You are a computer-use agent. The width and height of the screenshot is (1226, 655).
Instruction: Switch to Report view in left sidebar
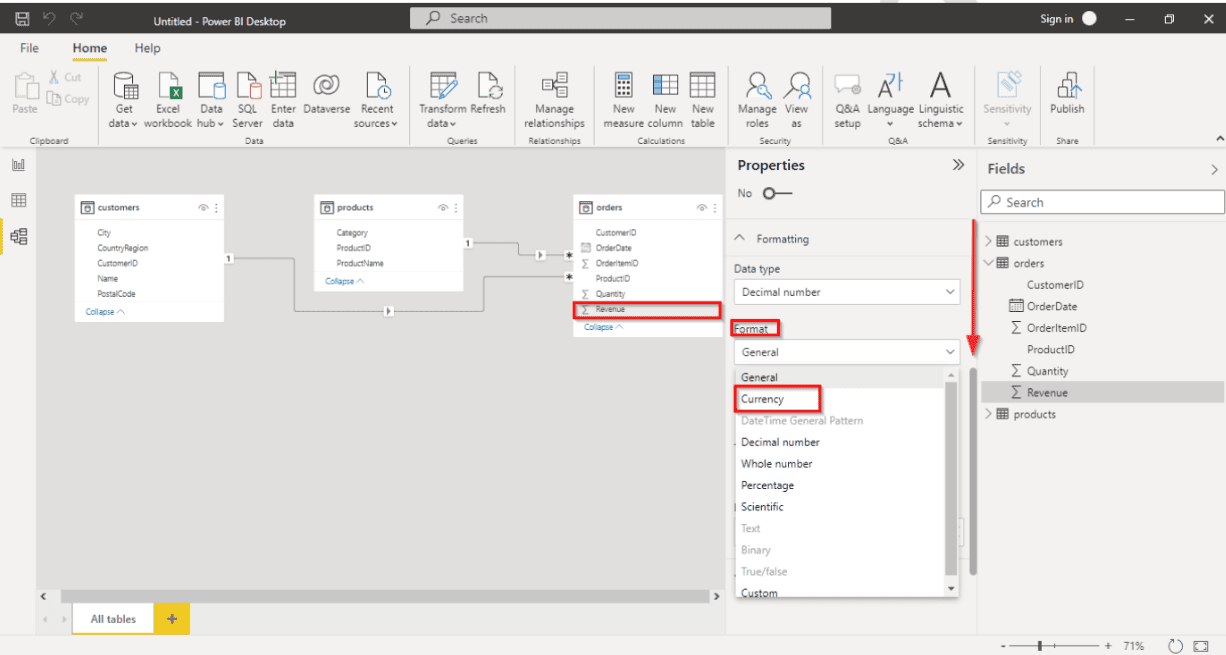[18, 165]
